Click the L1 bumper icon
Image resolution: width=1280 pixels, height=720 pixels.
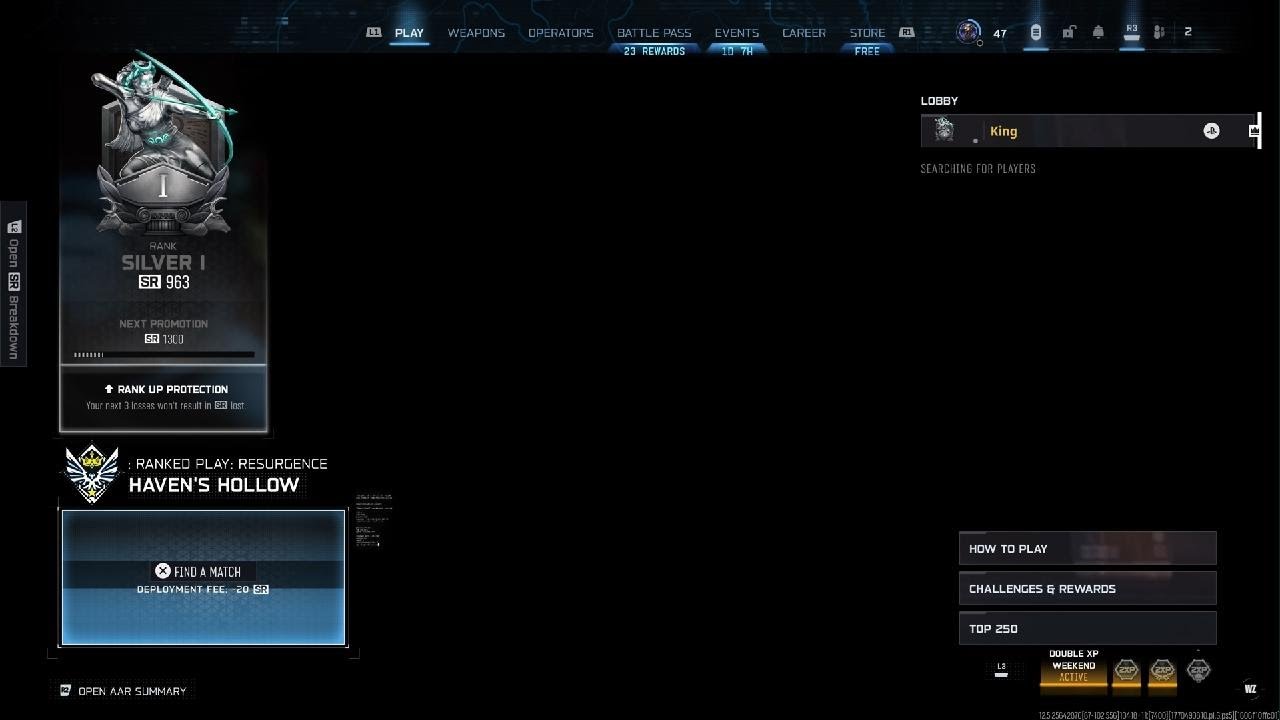pyautogui.click(x=374, y=32)
